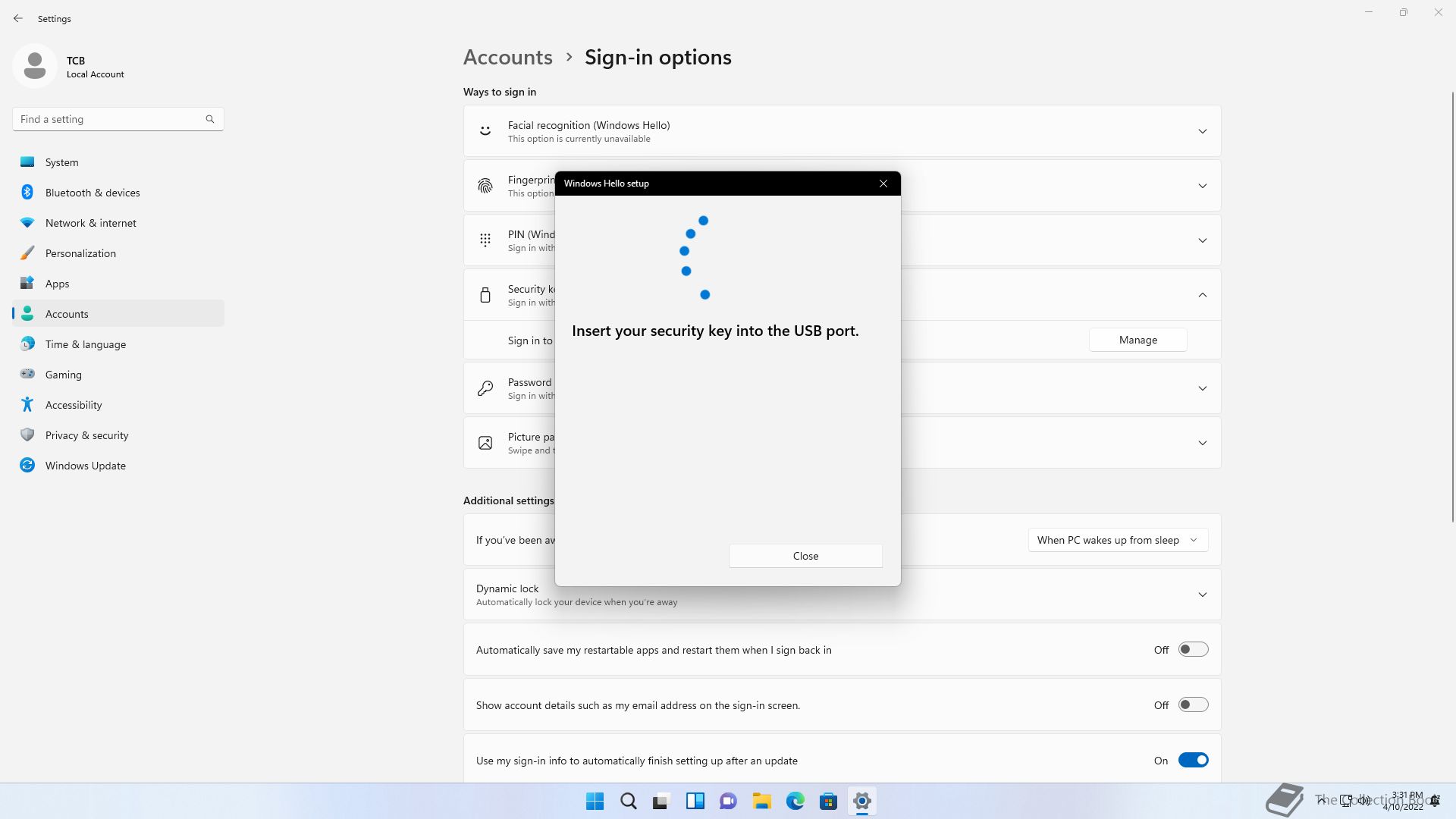
Task: Expand the Password section
Action: click(x=1202, y=388)
